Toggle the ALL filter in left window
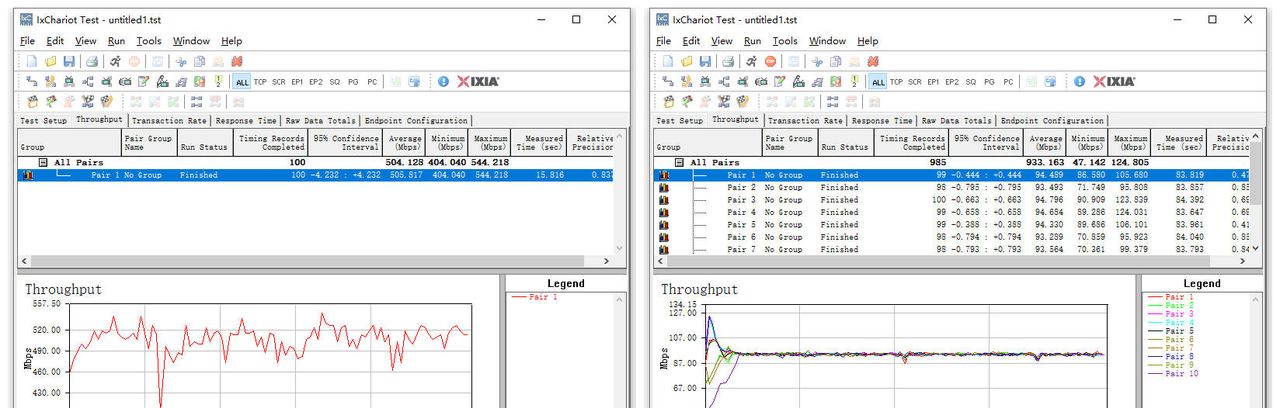The height and width of the screenshot is (408, 1280). 241,82
